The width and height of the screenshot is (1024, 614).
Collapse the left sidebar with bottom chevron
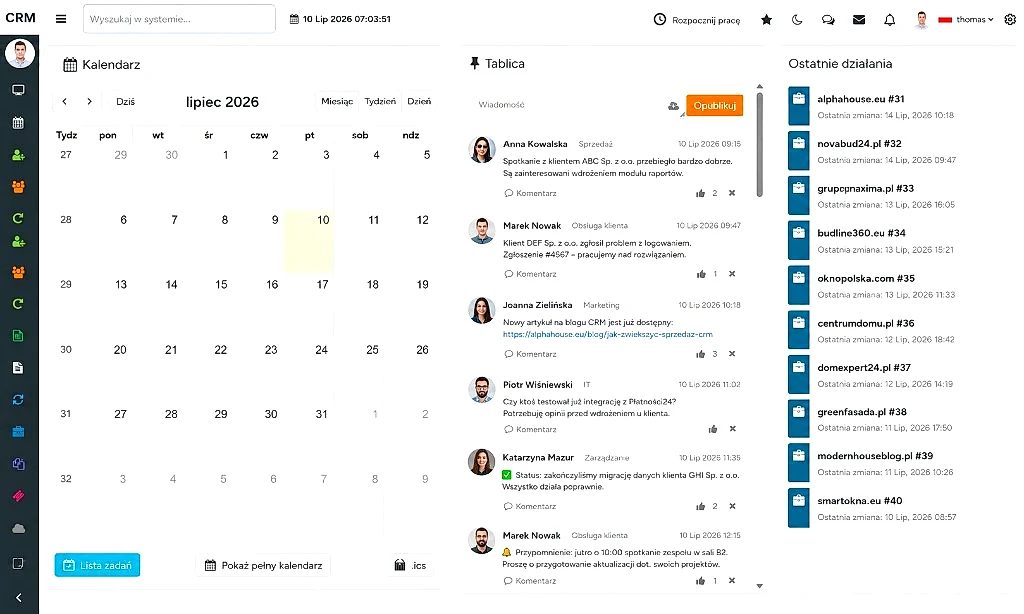(x=18, y=598)
